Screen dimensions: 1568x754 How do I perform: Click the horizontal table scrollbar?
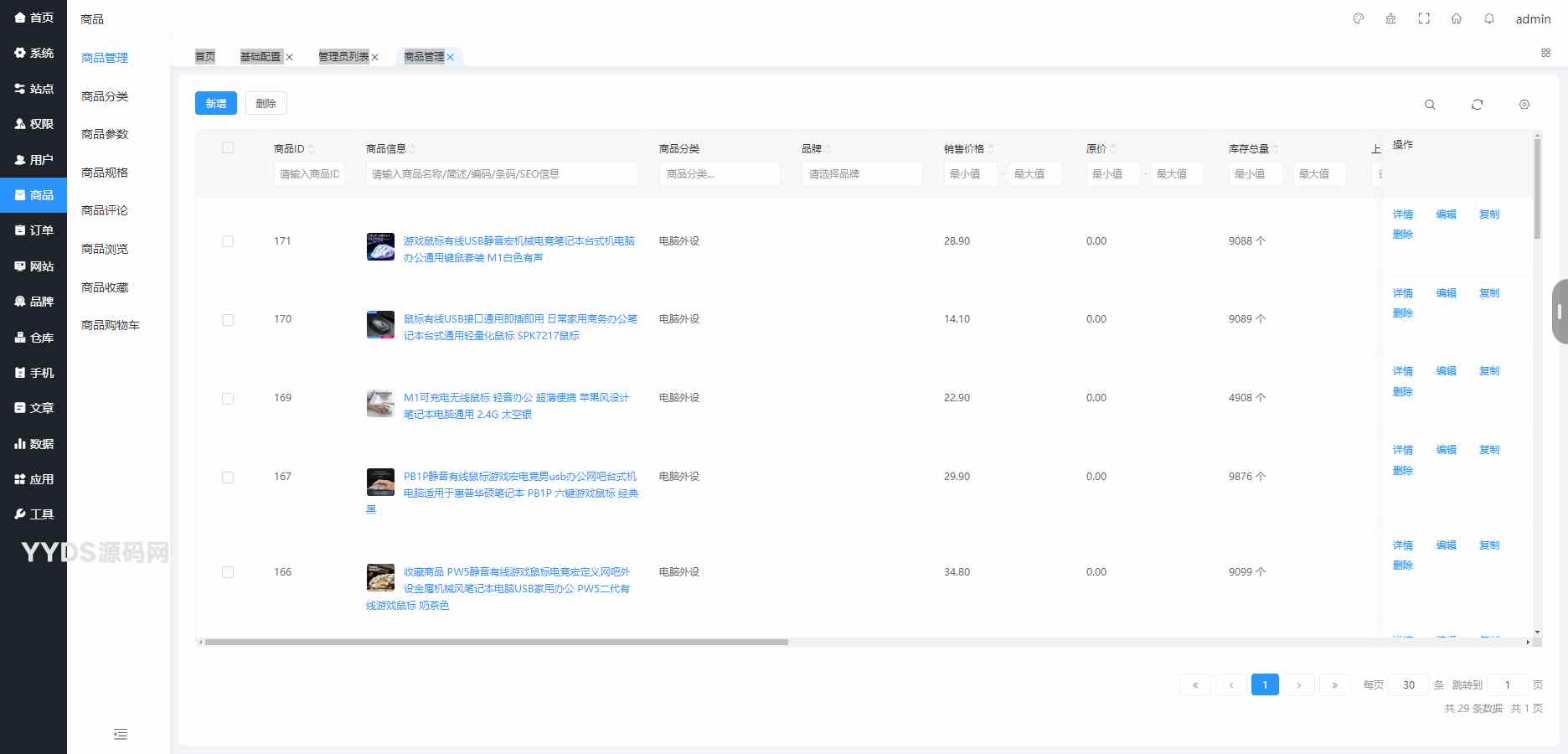(496, 643)
